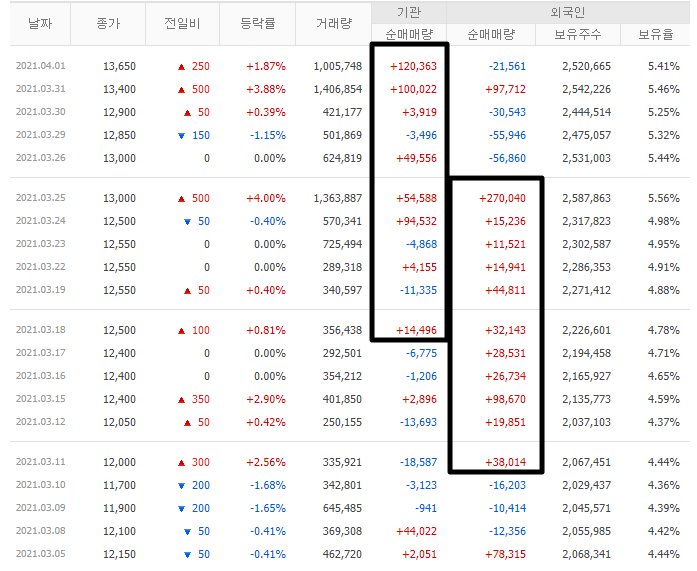Screen dimensions: 697x571
Task: Click the 날짜 column header
Action: point(40,23)
